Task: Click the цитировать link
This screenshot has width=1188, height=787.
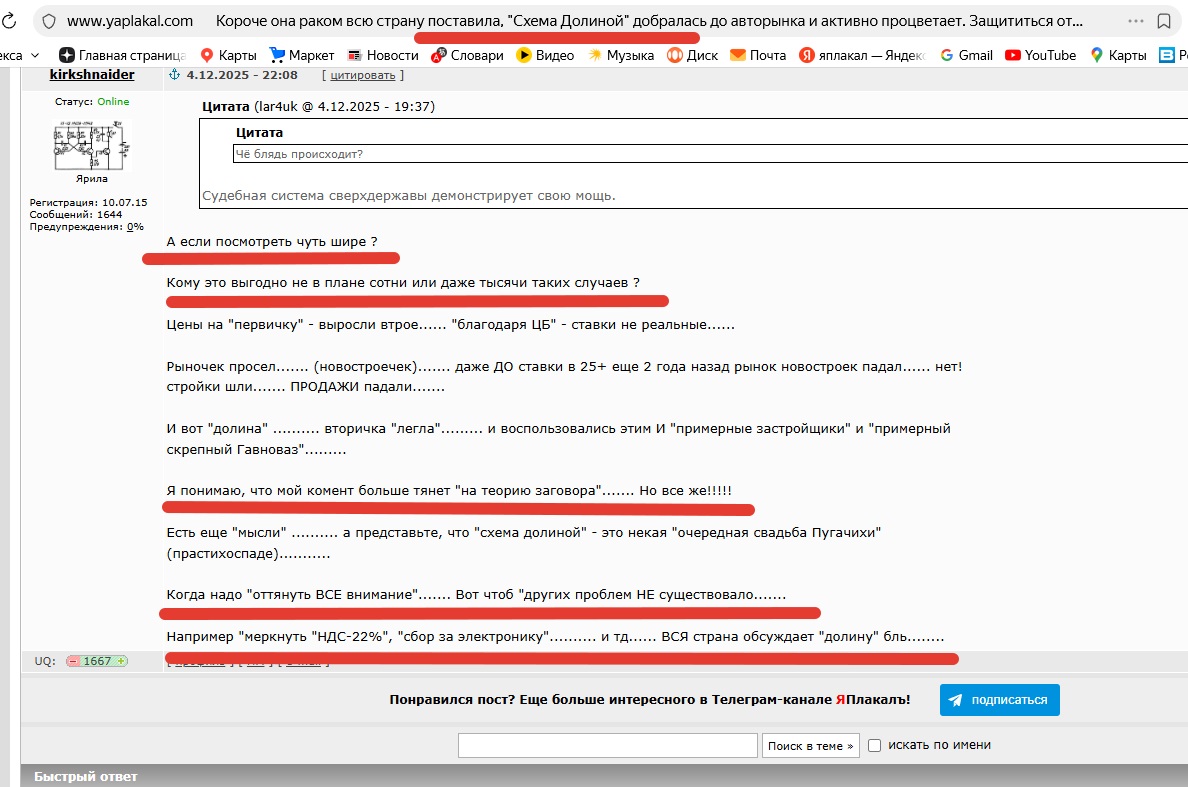Action: pyautogui.click(x=363, y=75)
